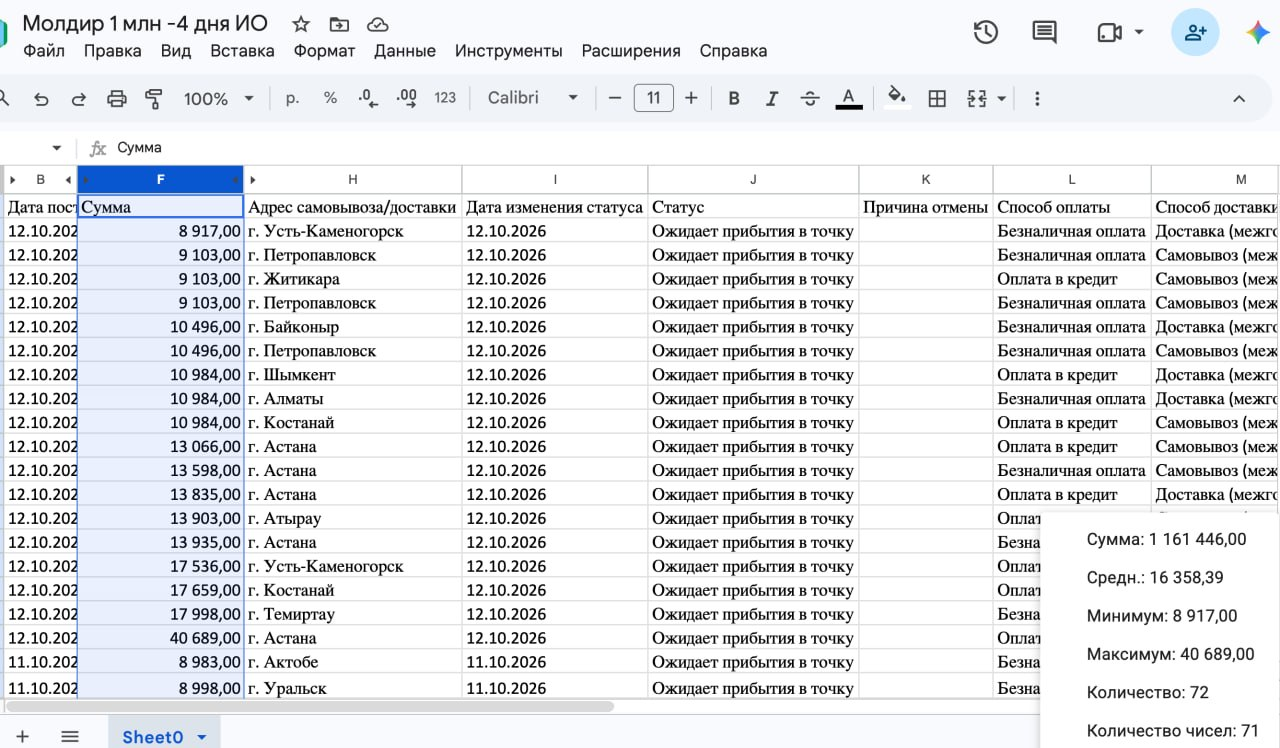
Task: Add a new sheet with plus icon
Action: click(x=22, y=736)
